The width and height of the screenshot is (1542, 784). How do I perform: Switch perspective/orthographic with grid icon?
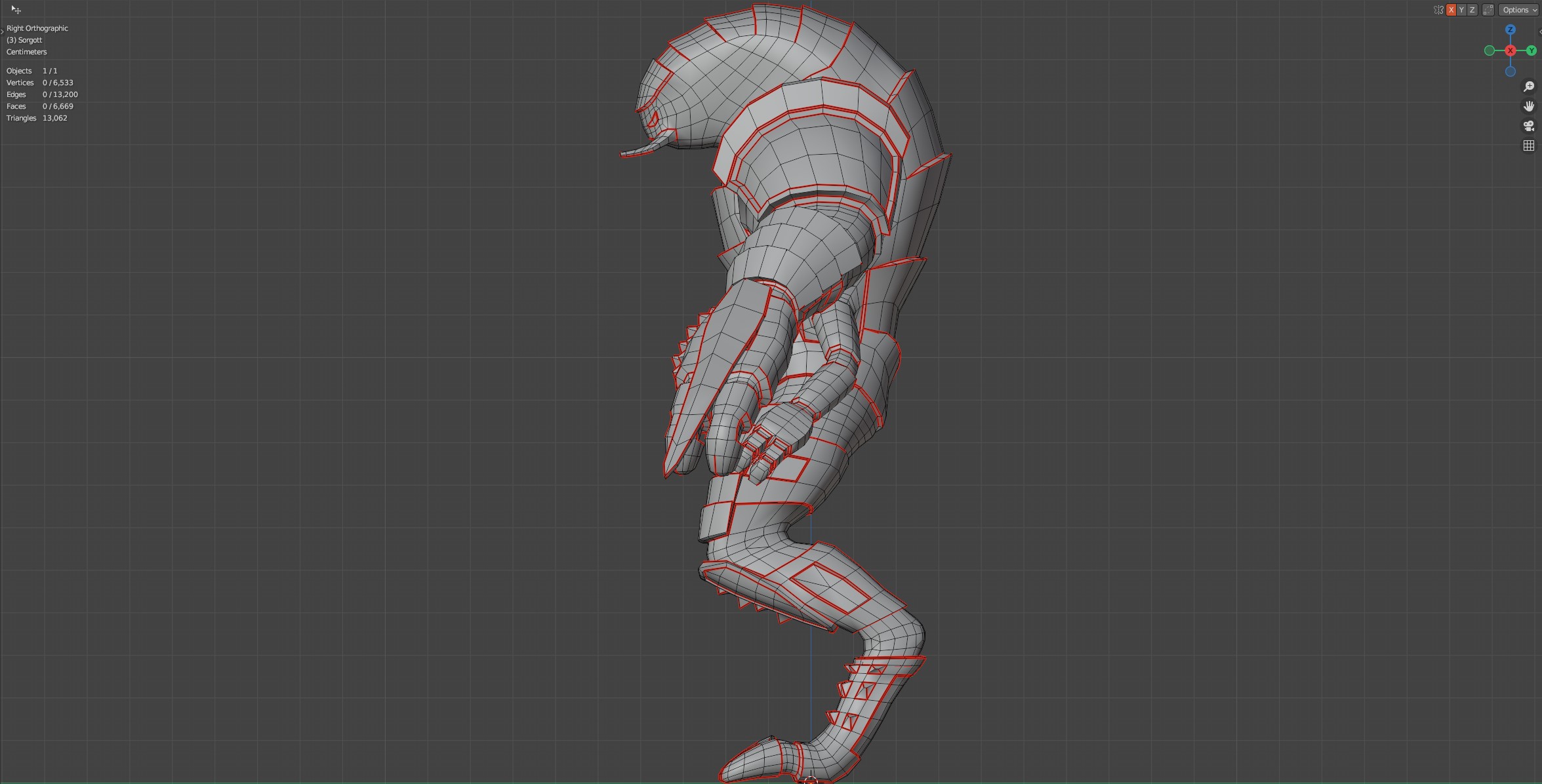[1529, 146]
